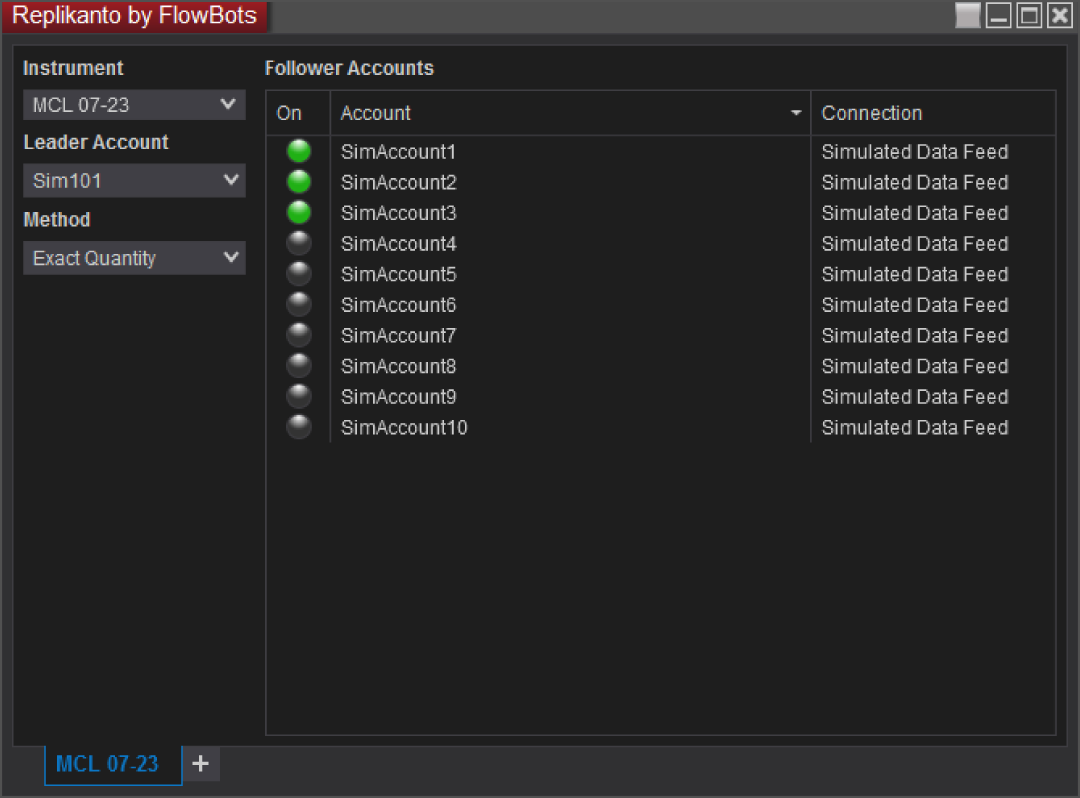
Task: Toggle off SimAccount3 follower
Action: coord(299,212)
